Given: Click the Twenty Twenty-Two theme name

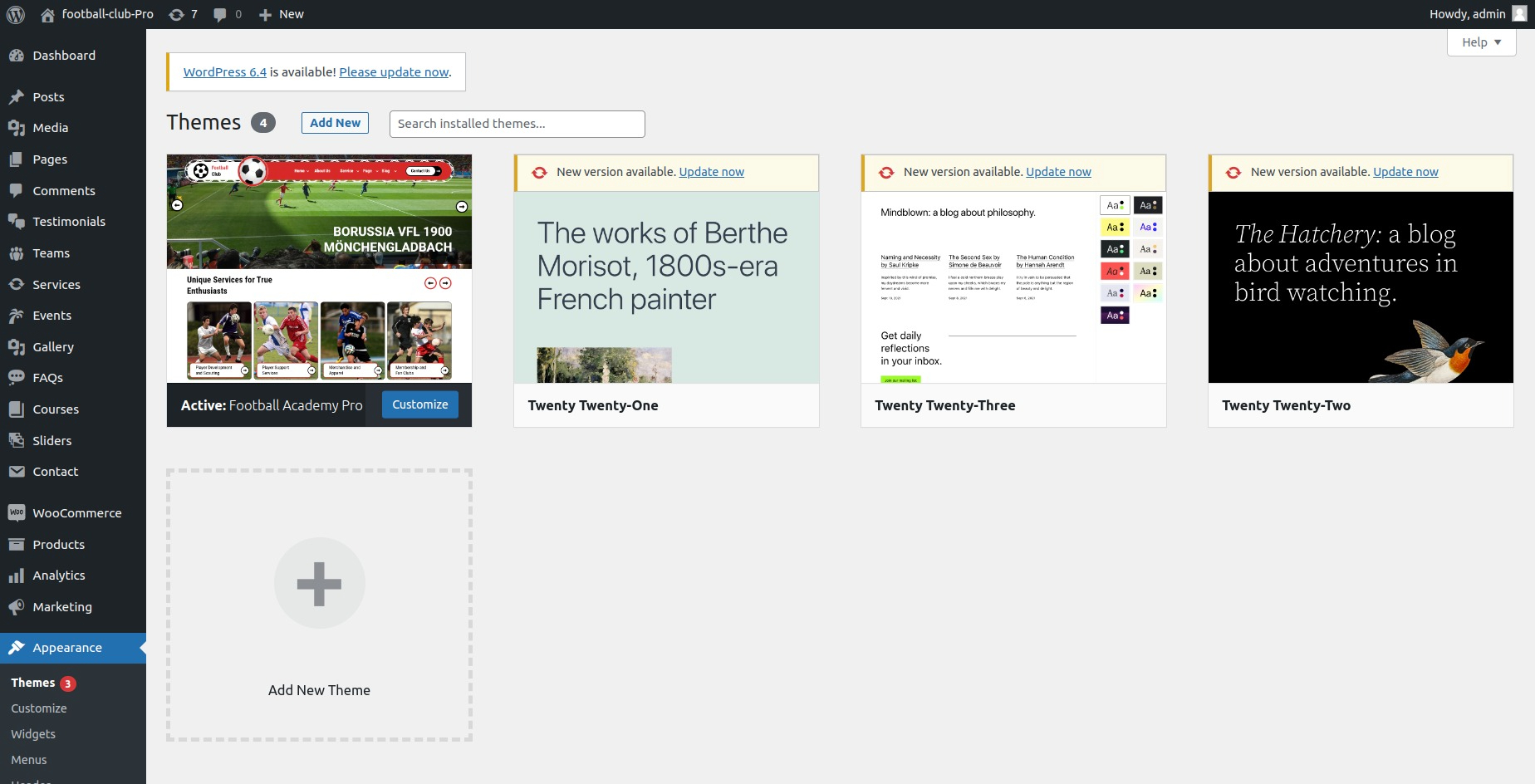Looking at the screenshot, I should click(x=1286, y=405).
